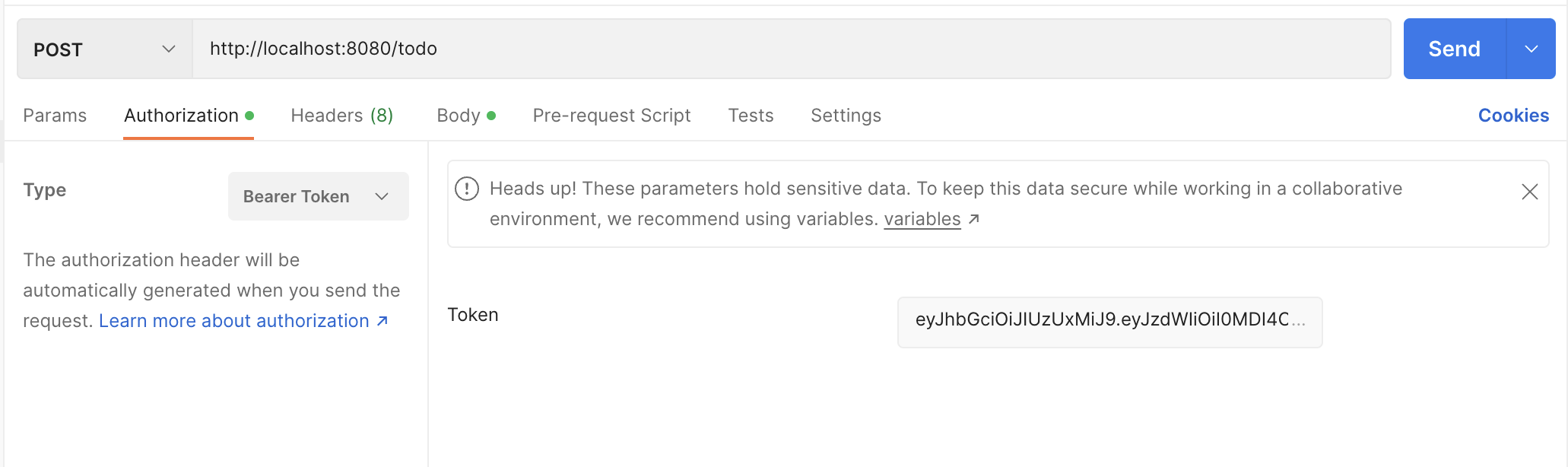Open the request Settings tab
This screenshot has width=1568, height=467.
(x=846, y=115)
